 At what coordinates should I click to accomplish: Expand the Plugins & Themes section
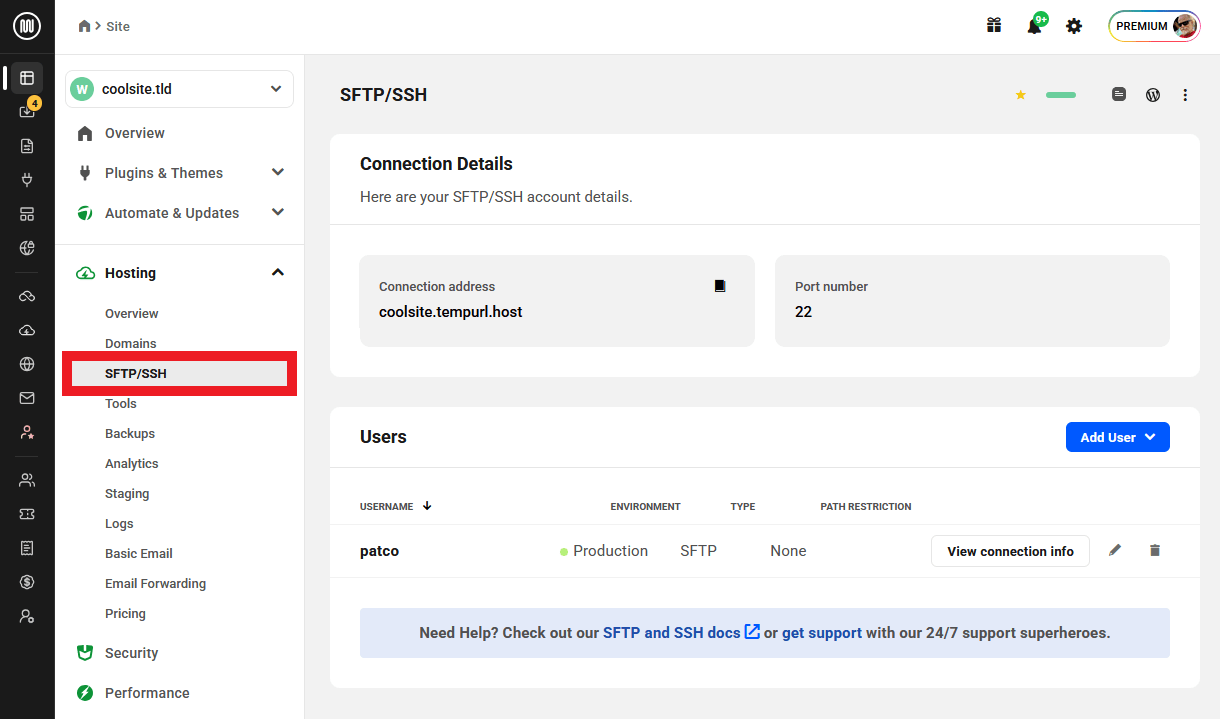[x=278, y=173]
